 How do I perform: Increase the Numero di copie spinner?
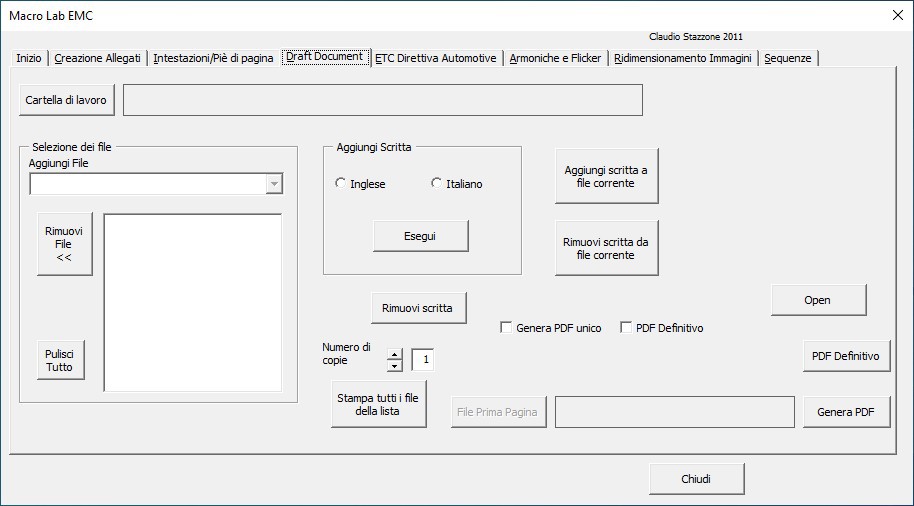(x=394, y=353)
